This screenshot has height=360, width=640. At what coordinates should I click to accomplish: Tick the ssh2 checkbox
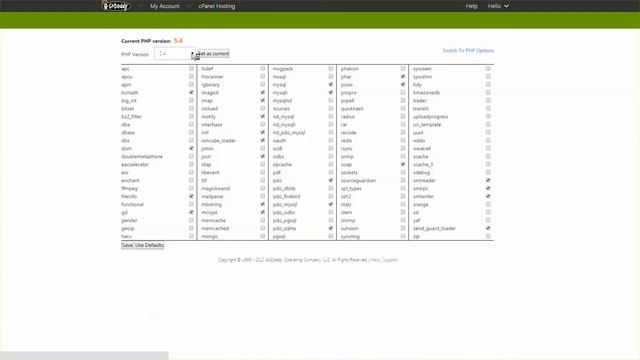403,196
